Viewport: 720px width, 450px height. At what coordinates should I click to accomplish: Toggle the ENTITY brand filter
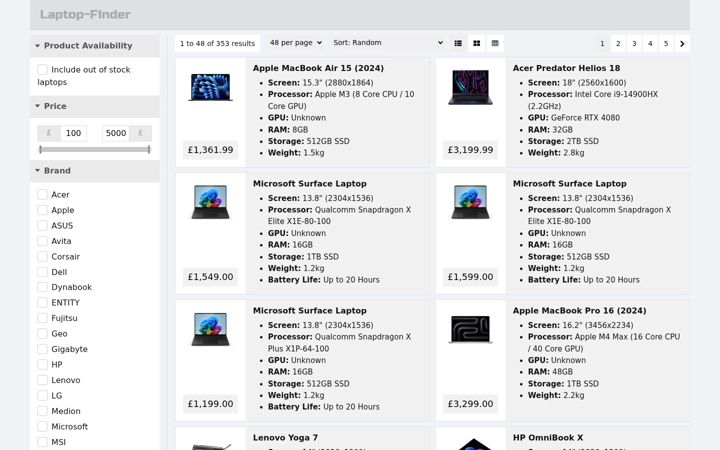pos(42,303)
